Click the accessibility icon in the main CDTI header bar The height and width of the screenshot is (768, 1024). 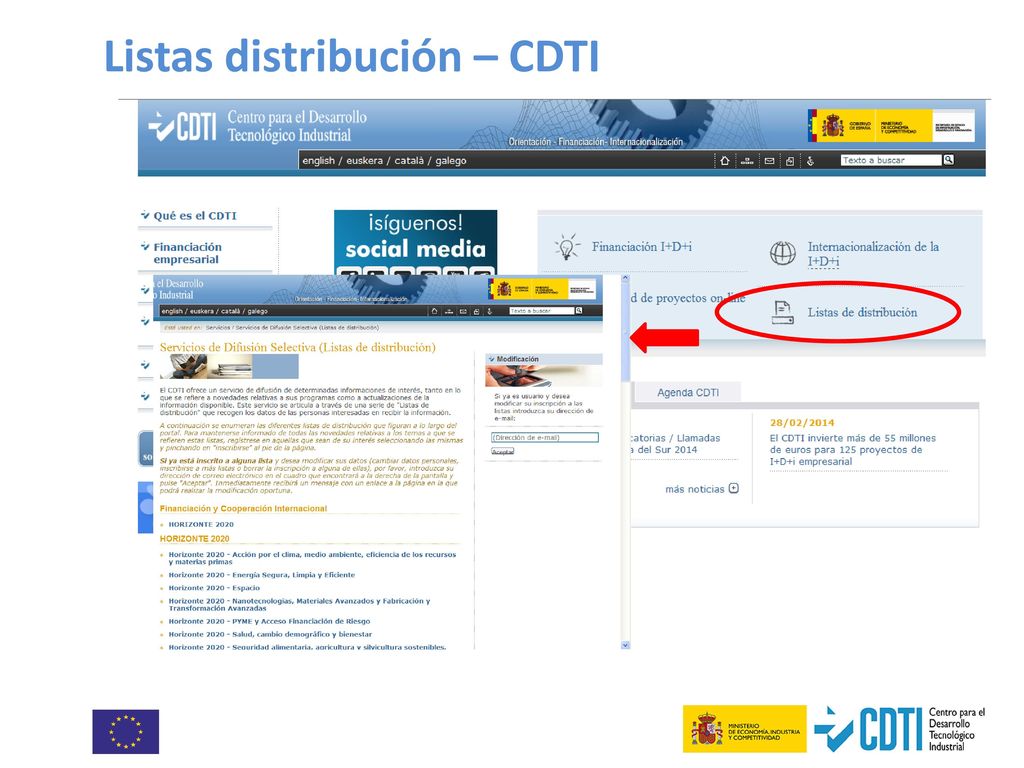tap(810, 161)
